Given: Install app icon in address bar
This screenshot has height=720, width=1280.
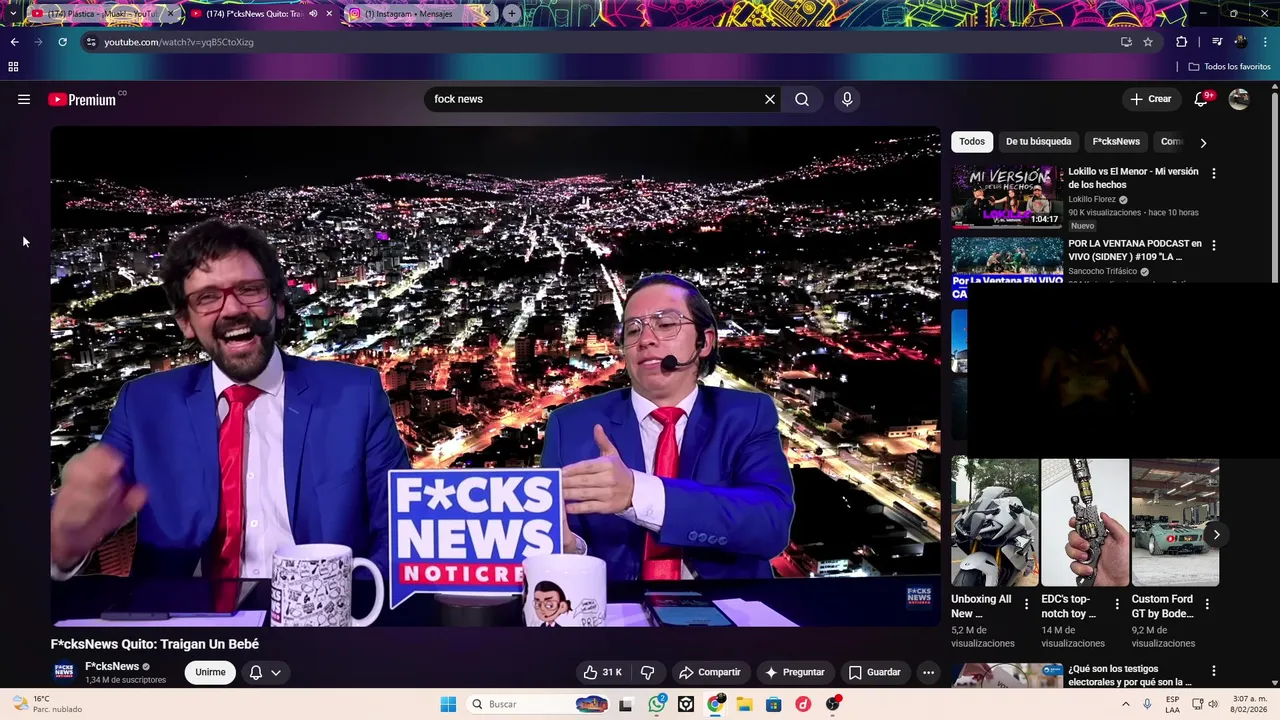Looking at the screenshot, I should [x=1126, y=42].
